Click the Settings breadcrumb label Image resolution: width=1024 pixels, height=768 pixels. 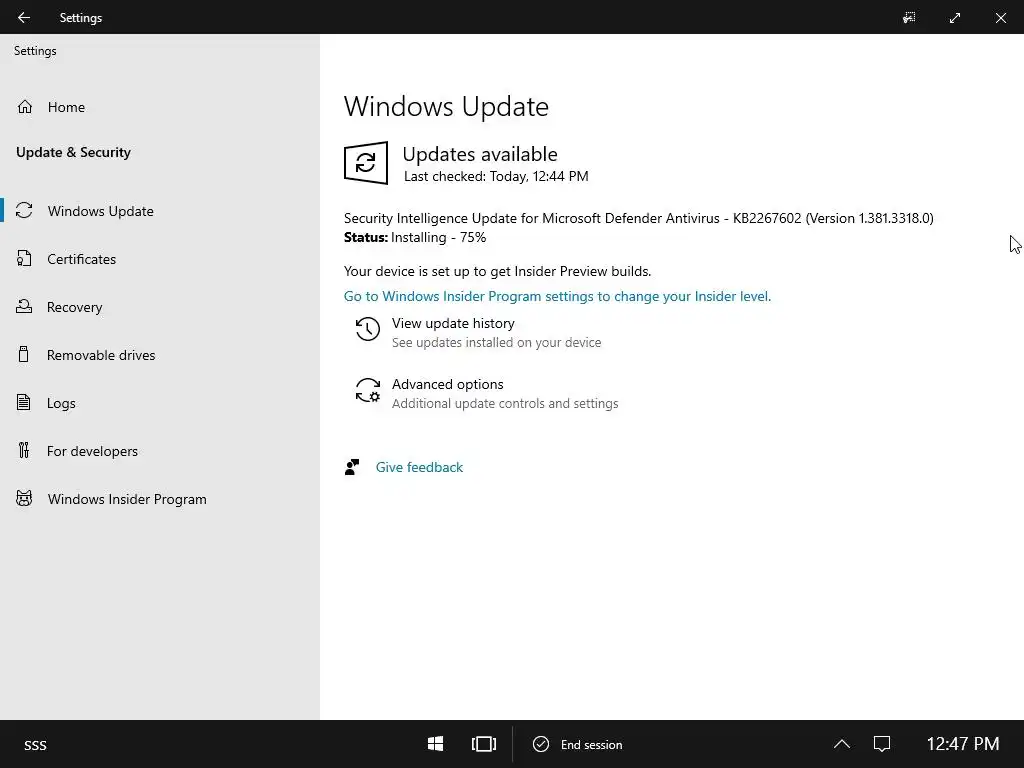click(x=35, y=51)
